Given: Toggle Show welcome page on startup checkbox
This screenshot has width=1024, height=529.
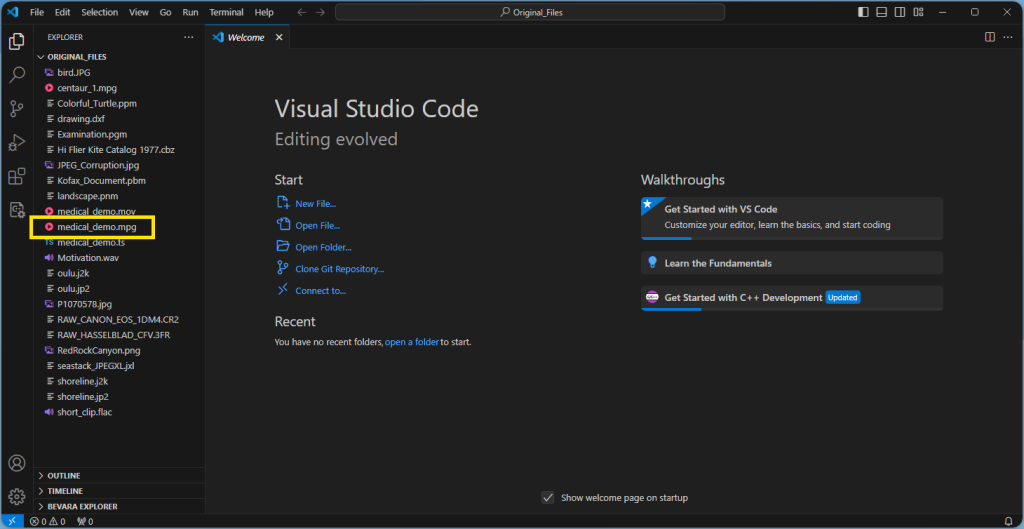Looking at the screenshot, I should click(x=548, y=498).
